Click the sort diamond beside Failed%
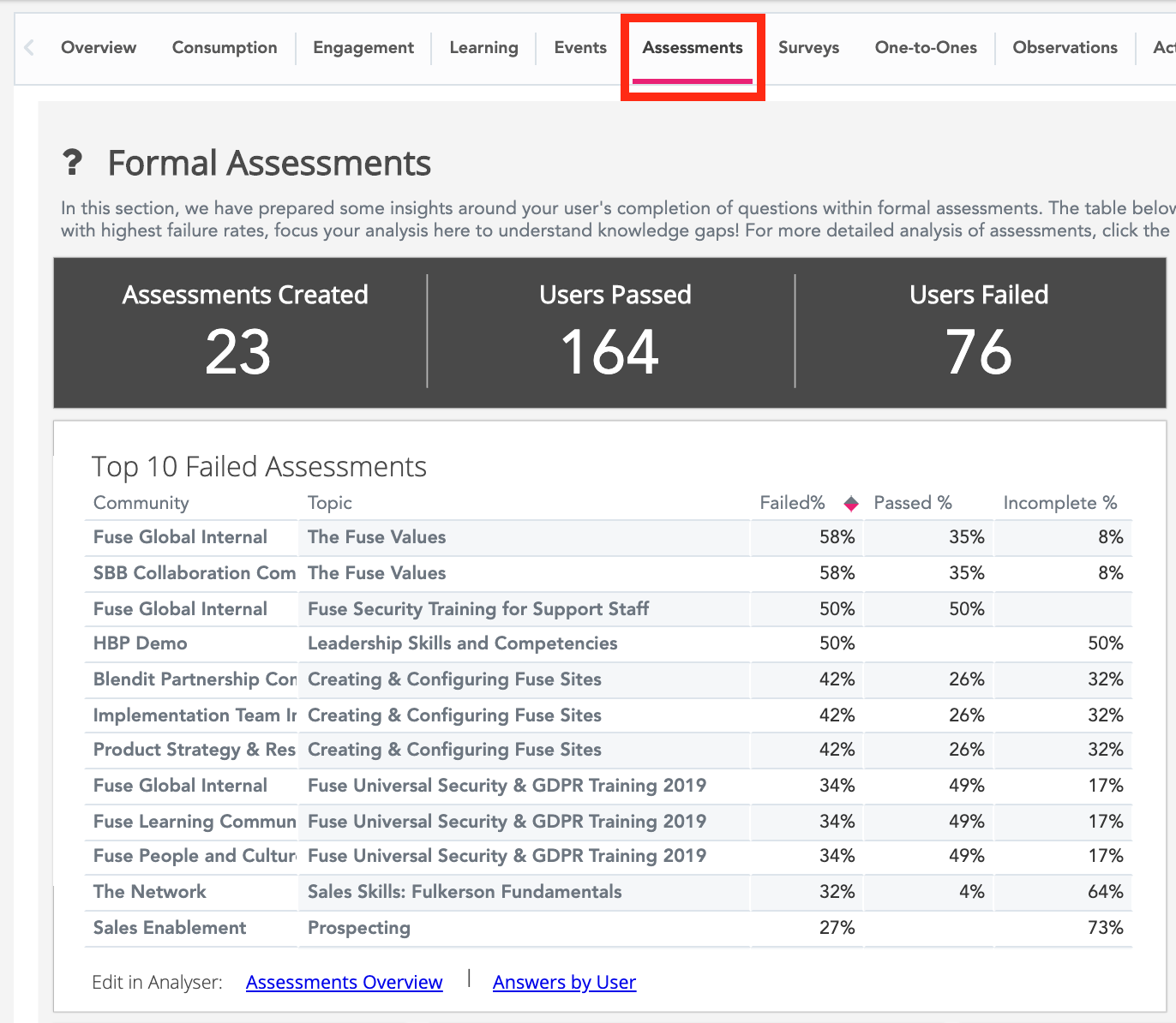This screenshot has width=1176, height=1023. [850, 504]
